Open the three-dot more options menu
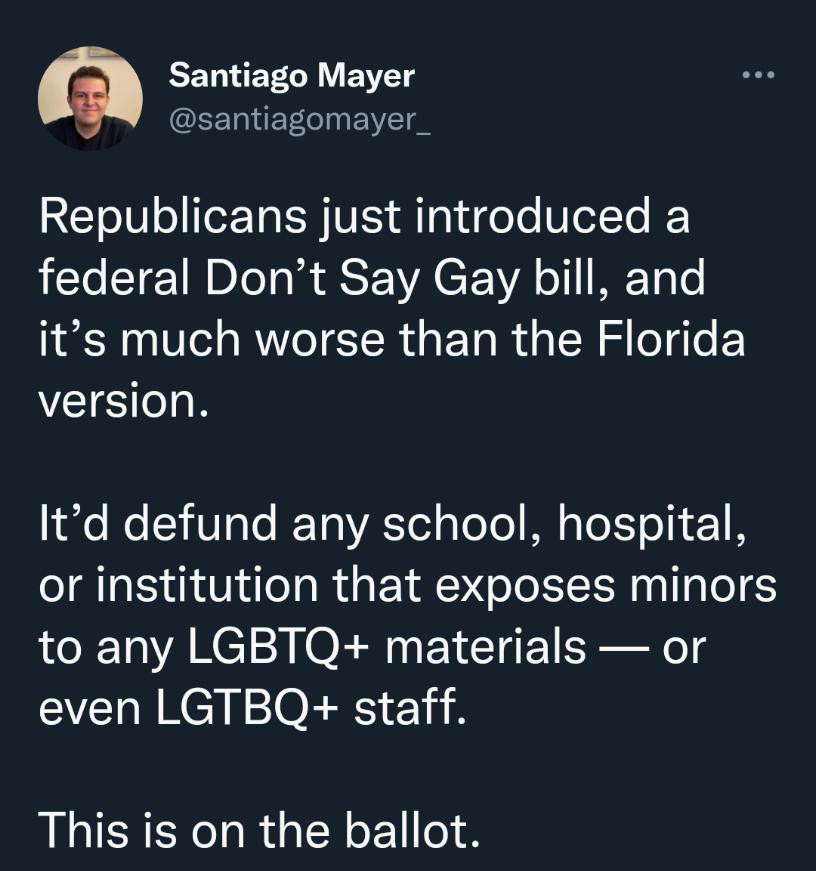This screenshot has width=816, height=871. coord(759,75)
